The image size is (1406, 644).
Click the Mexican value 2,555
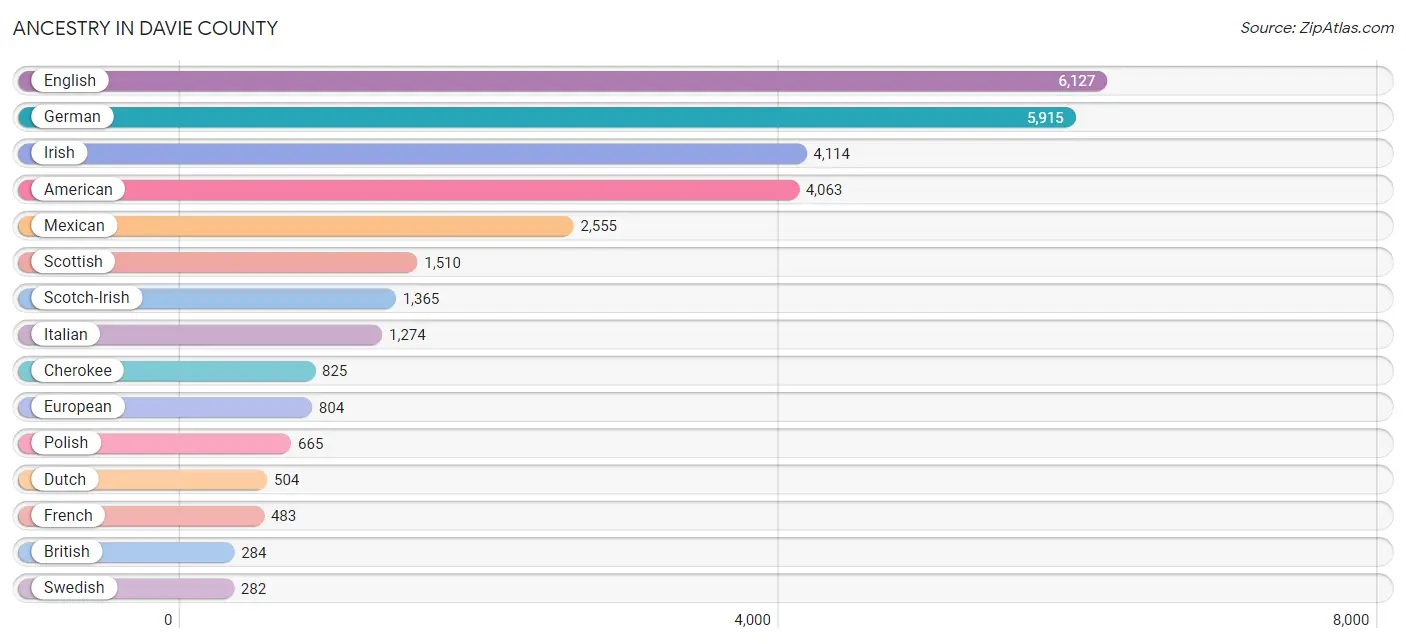click(599, 226)
